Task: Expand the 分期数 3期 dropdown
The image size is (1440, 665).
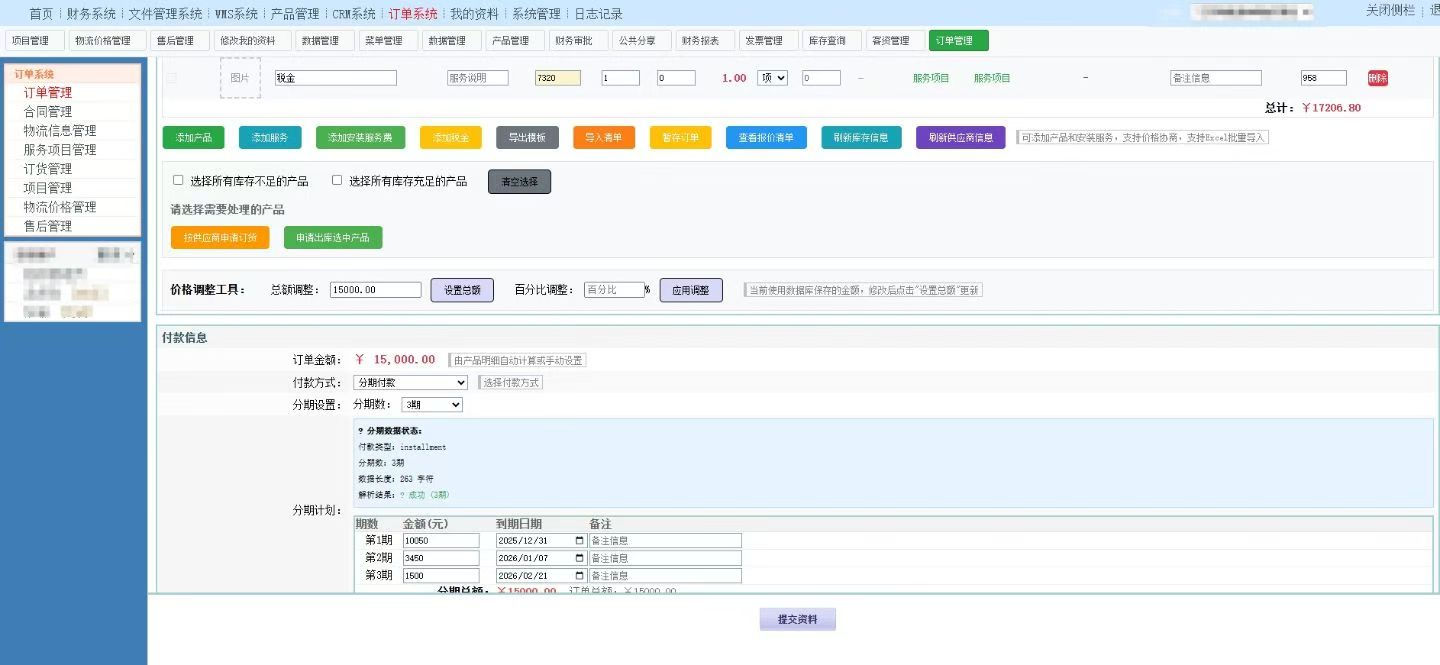Action: click(x=432, y=405)
